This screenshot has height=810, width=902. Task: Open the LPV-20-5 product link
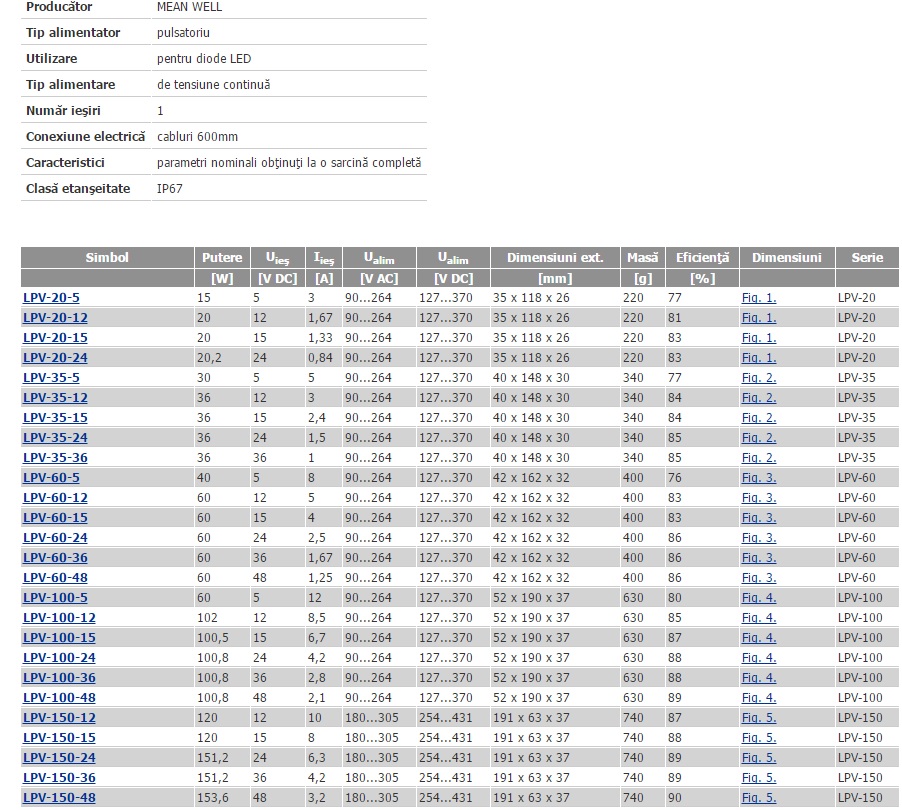coord(51,298)
